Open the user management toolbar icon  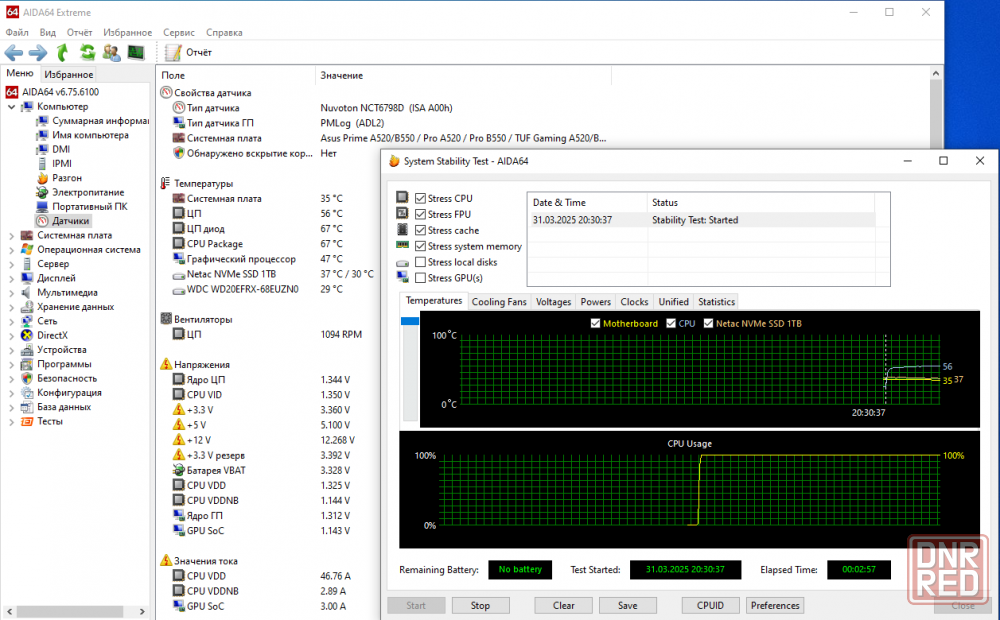(112, 52)
